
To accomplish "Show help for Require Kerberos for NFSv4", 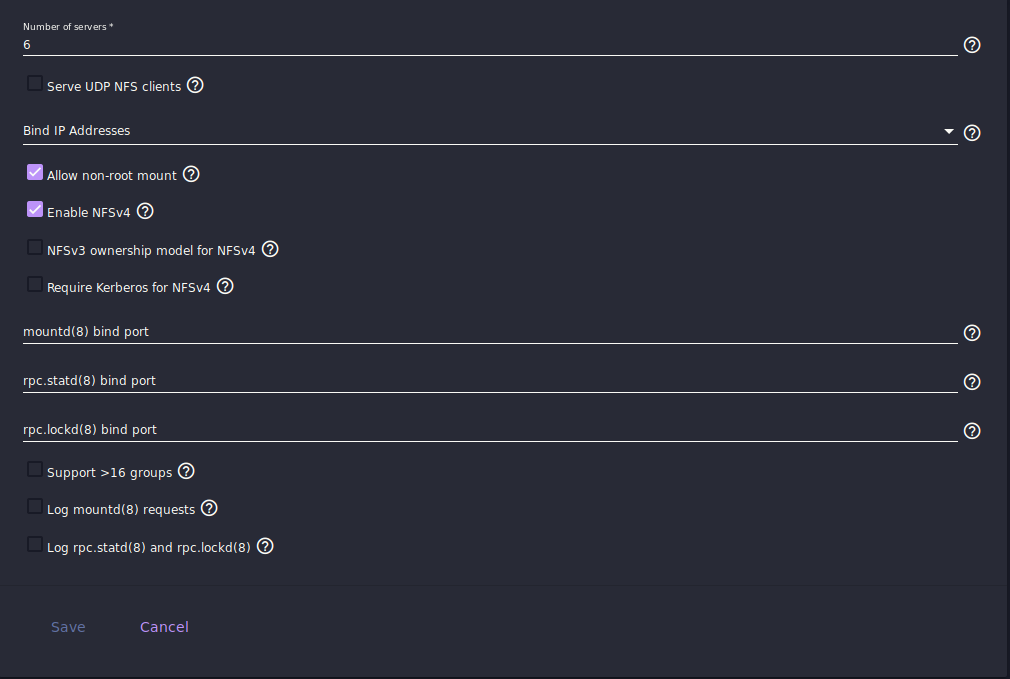I will pos(225,286).
